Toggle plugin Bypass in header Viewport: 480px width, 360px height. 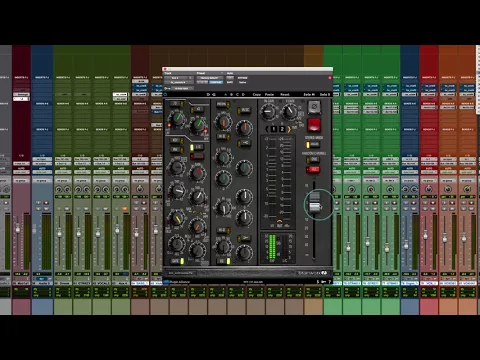tap(242, 78)
